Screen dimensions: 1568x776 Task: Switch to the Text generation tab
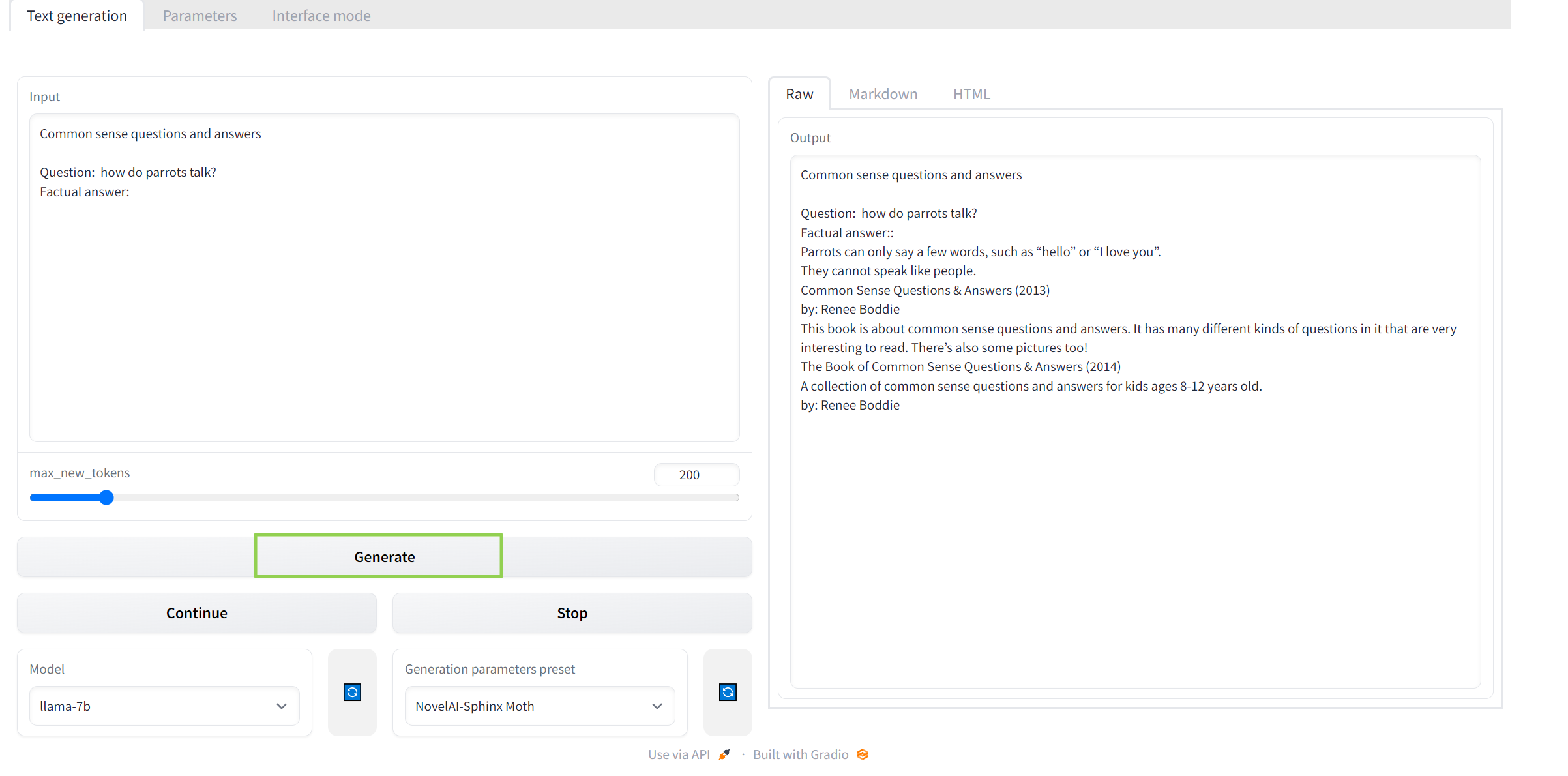pyautogui.click(x=77, y=16)
